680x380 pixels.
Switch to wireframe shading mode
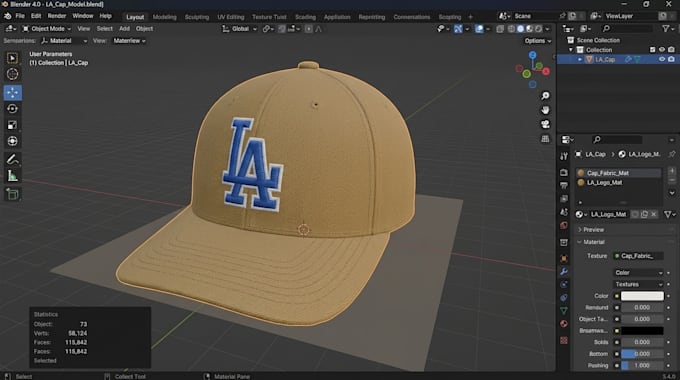tap(512, 29)
